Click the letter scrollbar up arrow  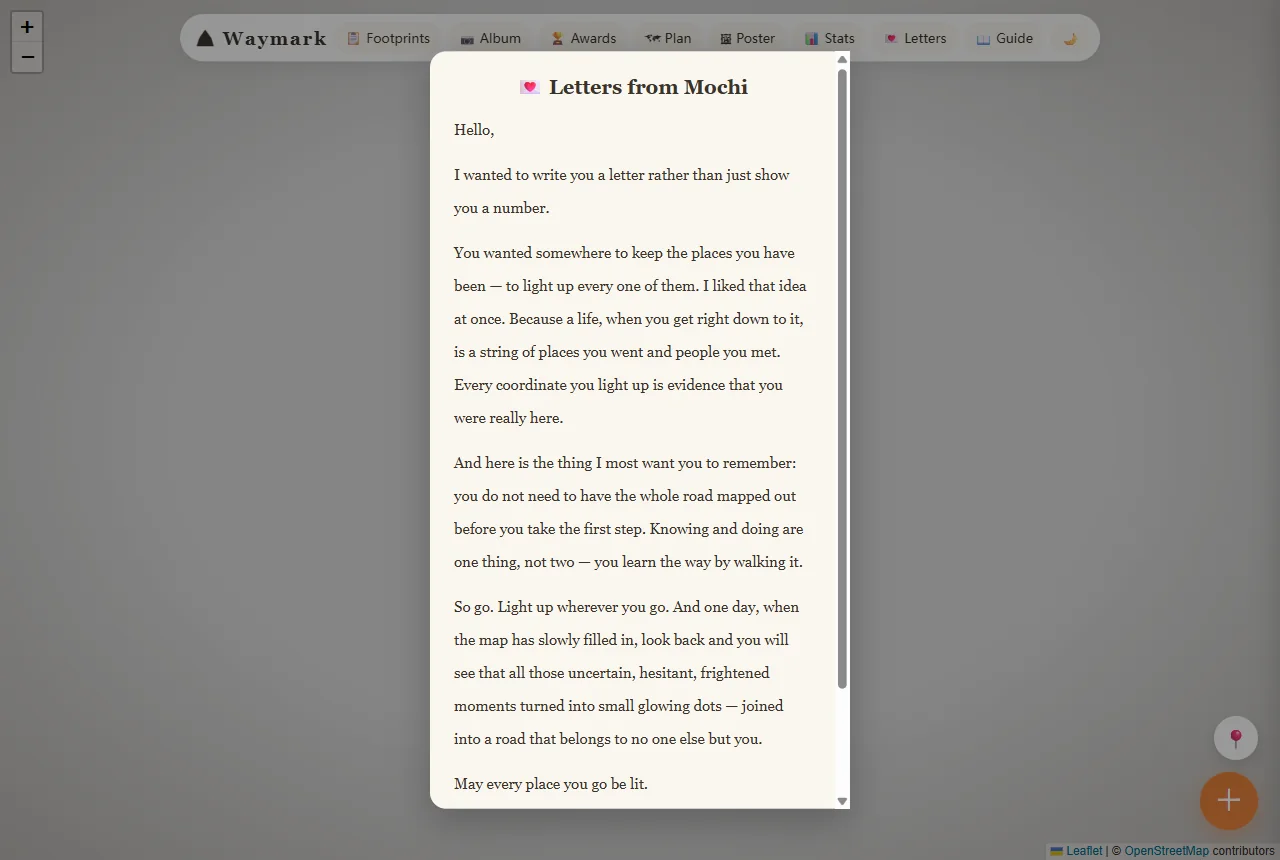pyautogui.click(x=842, y=60)
